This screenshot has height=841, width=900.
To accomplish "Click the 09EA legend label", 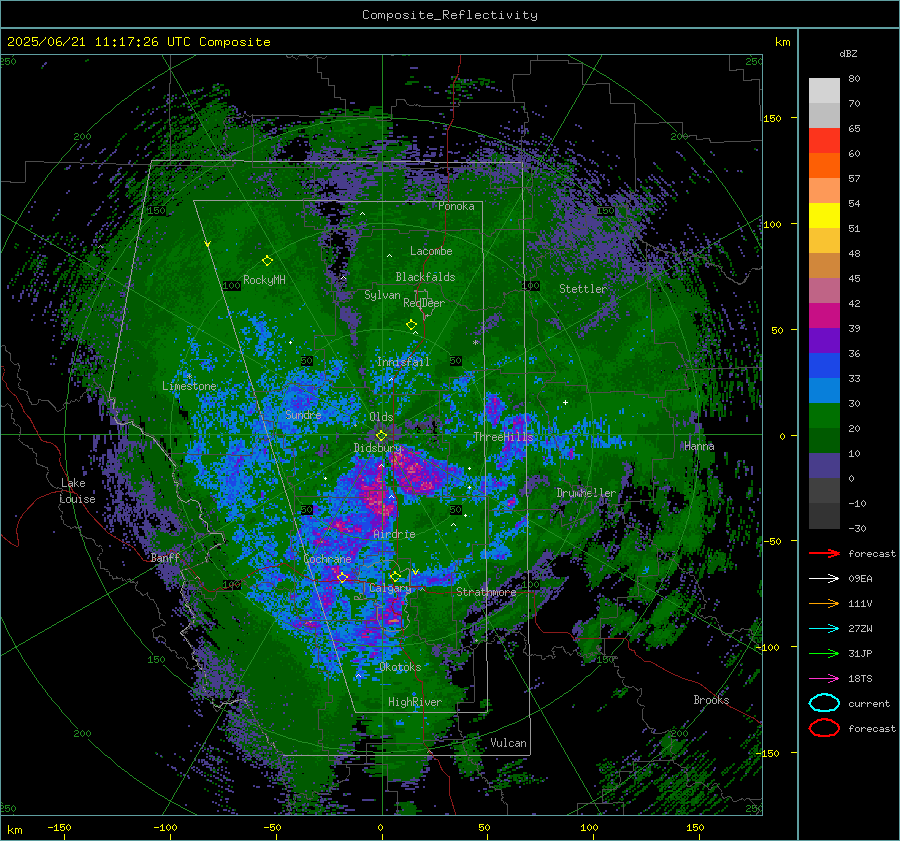I will (x=860, y=579).
